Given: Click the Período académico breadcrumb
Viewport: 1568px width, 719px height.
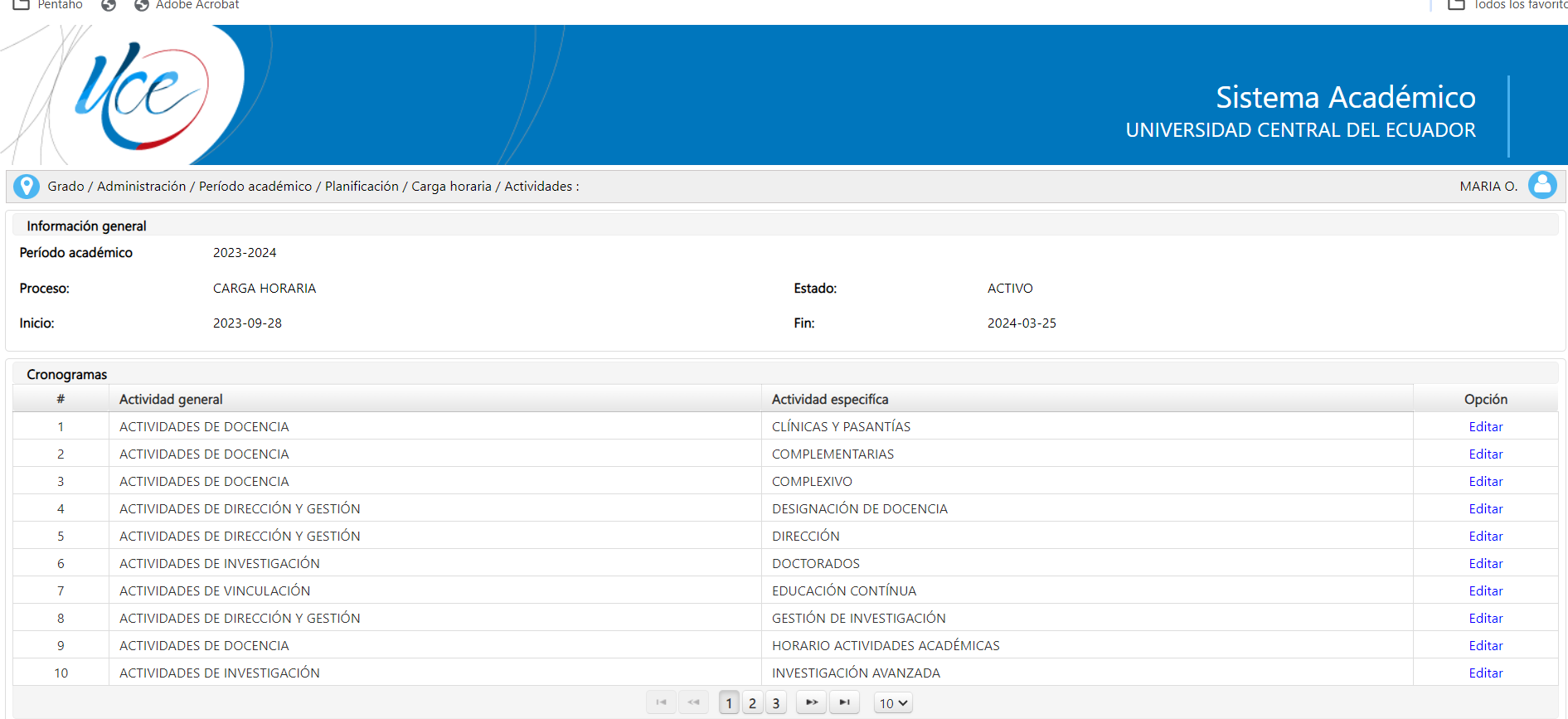Looking at the screenshot, I should pos(255,187).
